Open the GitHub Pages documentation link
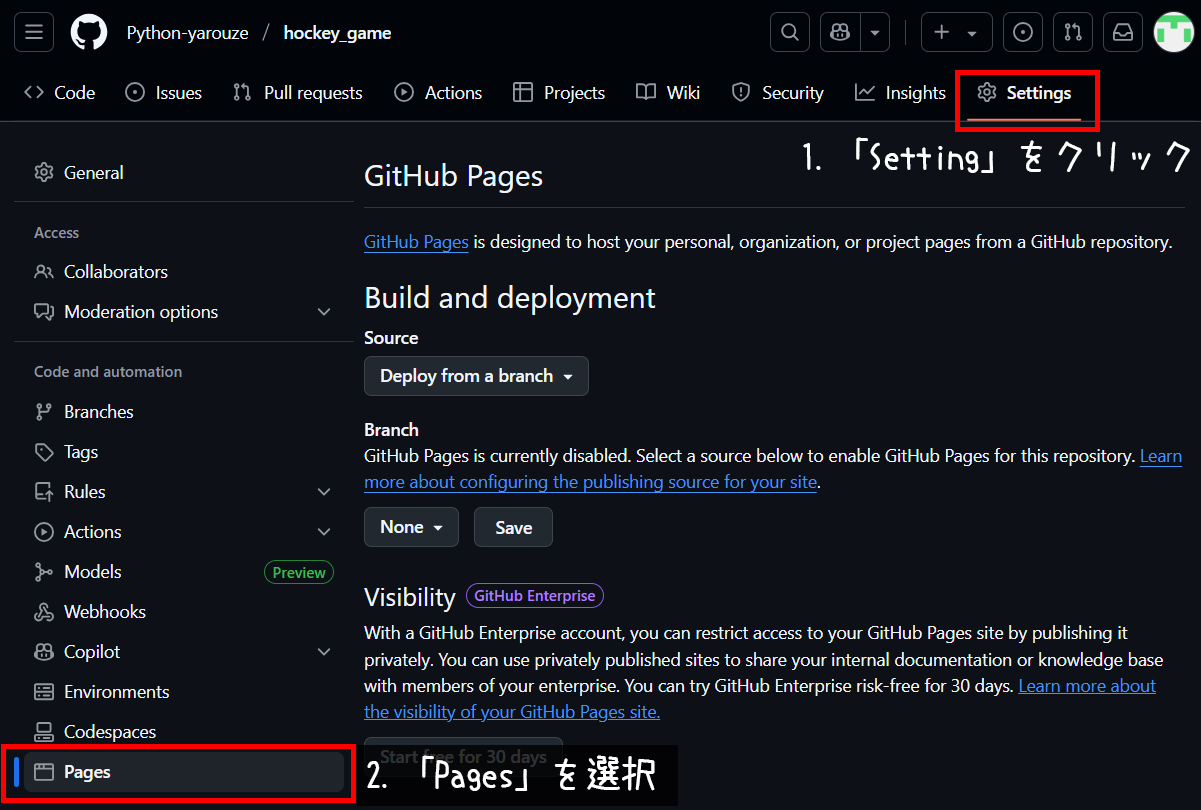Screen dimensions: 1201x810 [416, 242]
